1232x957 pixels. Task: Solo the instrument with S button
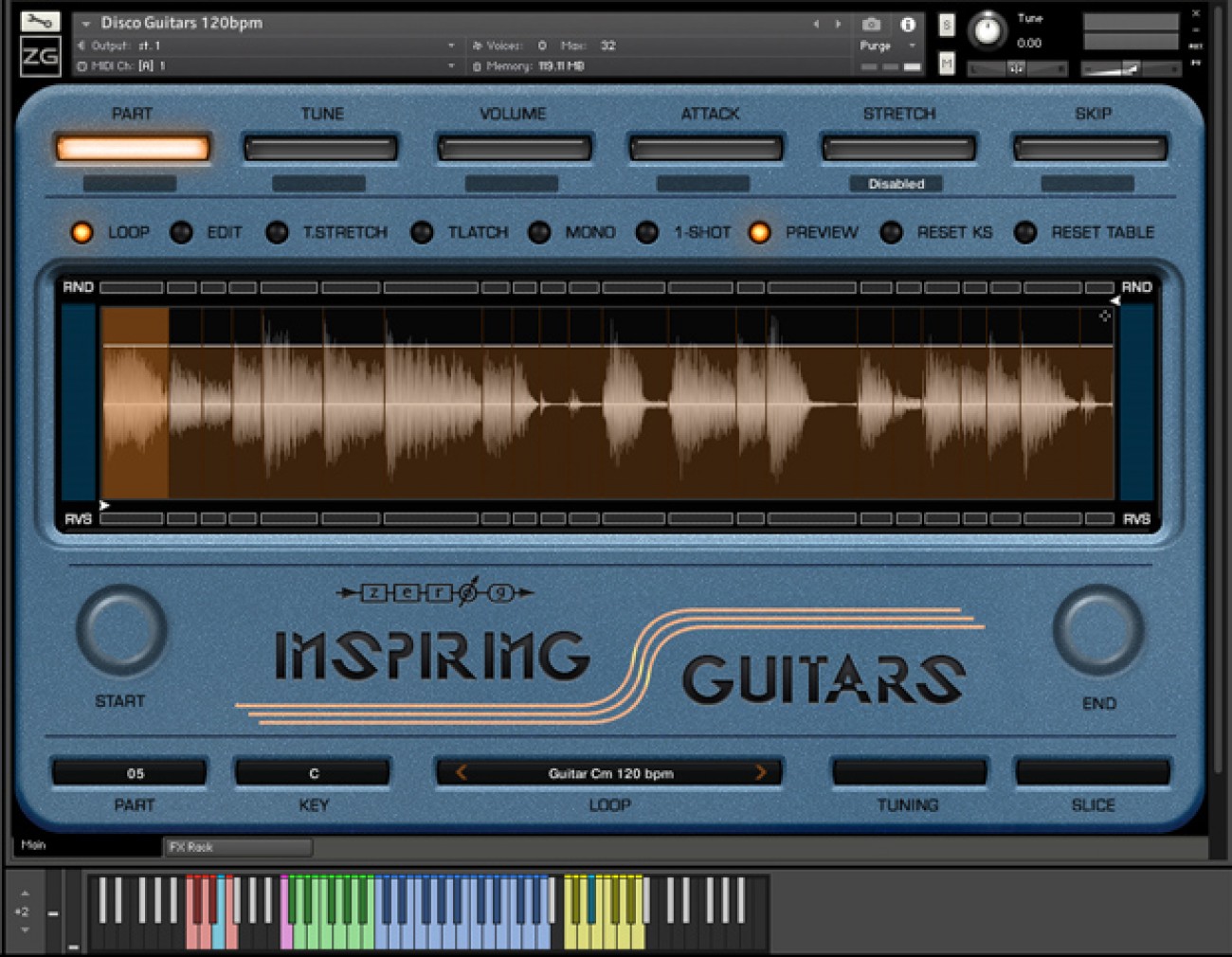tap(946, 26)
